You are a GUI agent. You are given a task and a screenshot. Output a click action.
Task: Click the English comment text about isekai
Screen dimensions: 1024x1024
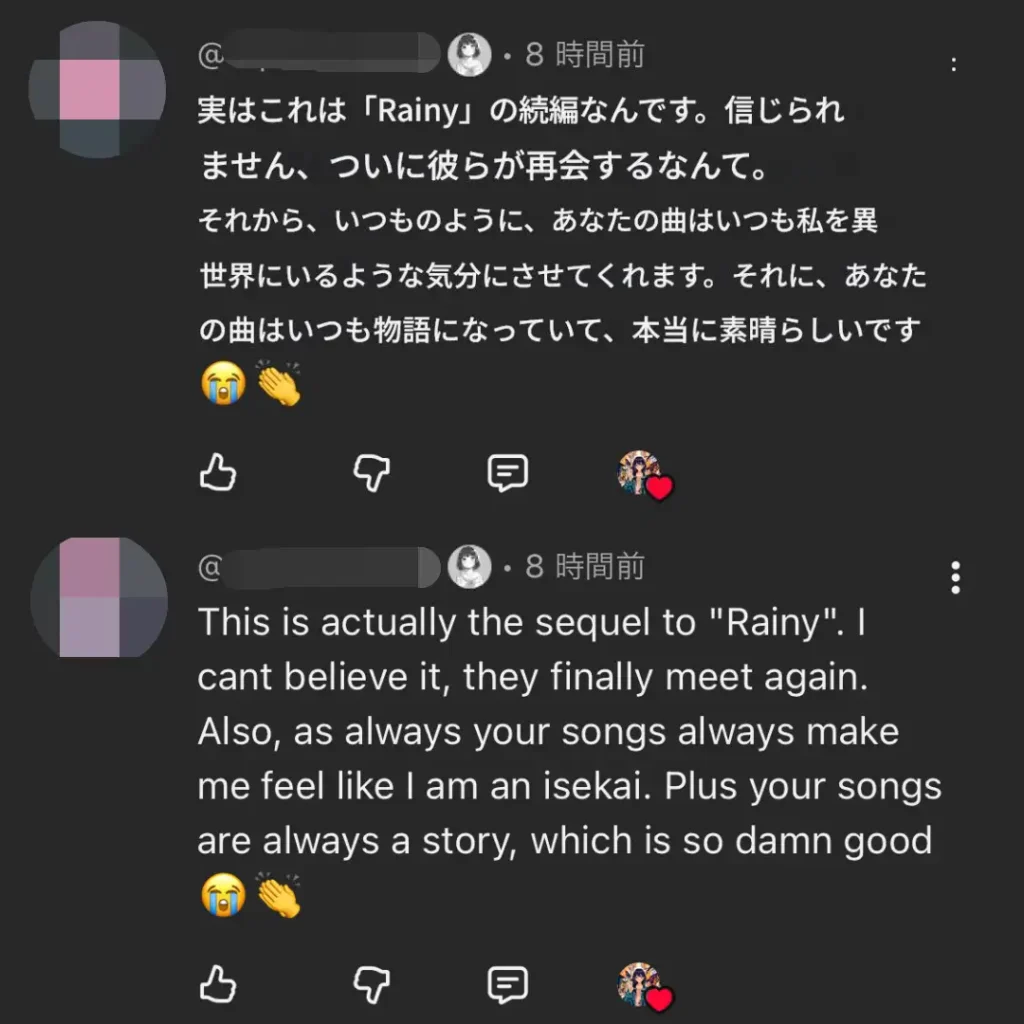point(560,786)
